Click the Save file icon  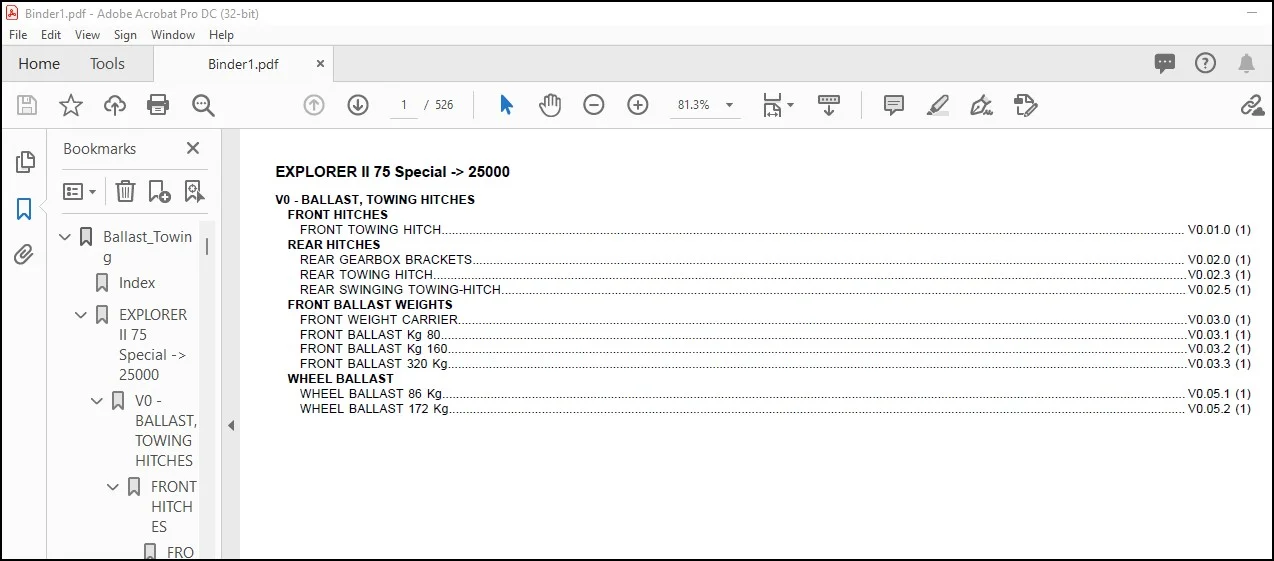point(27,105)
